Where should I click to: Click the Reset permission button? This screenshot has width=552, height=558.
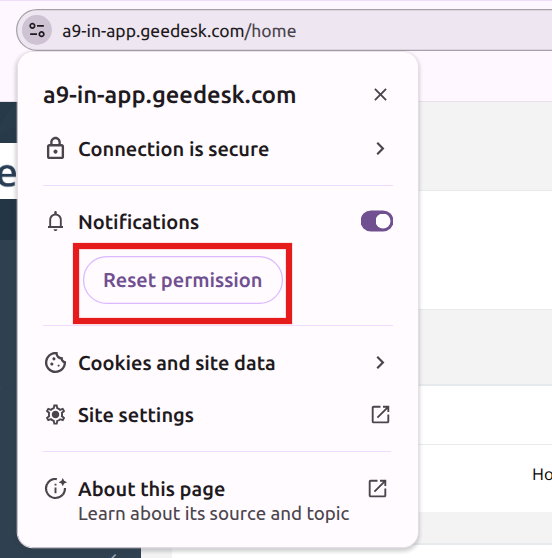183,280
